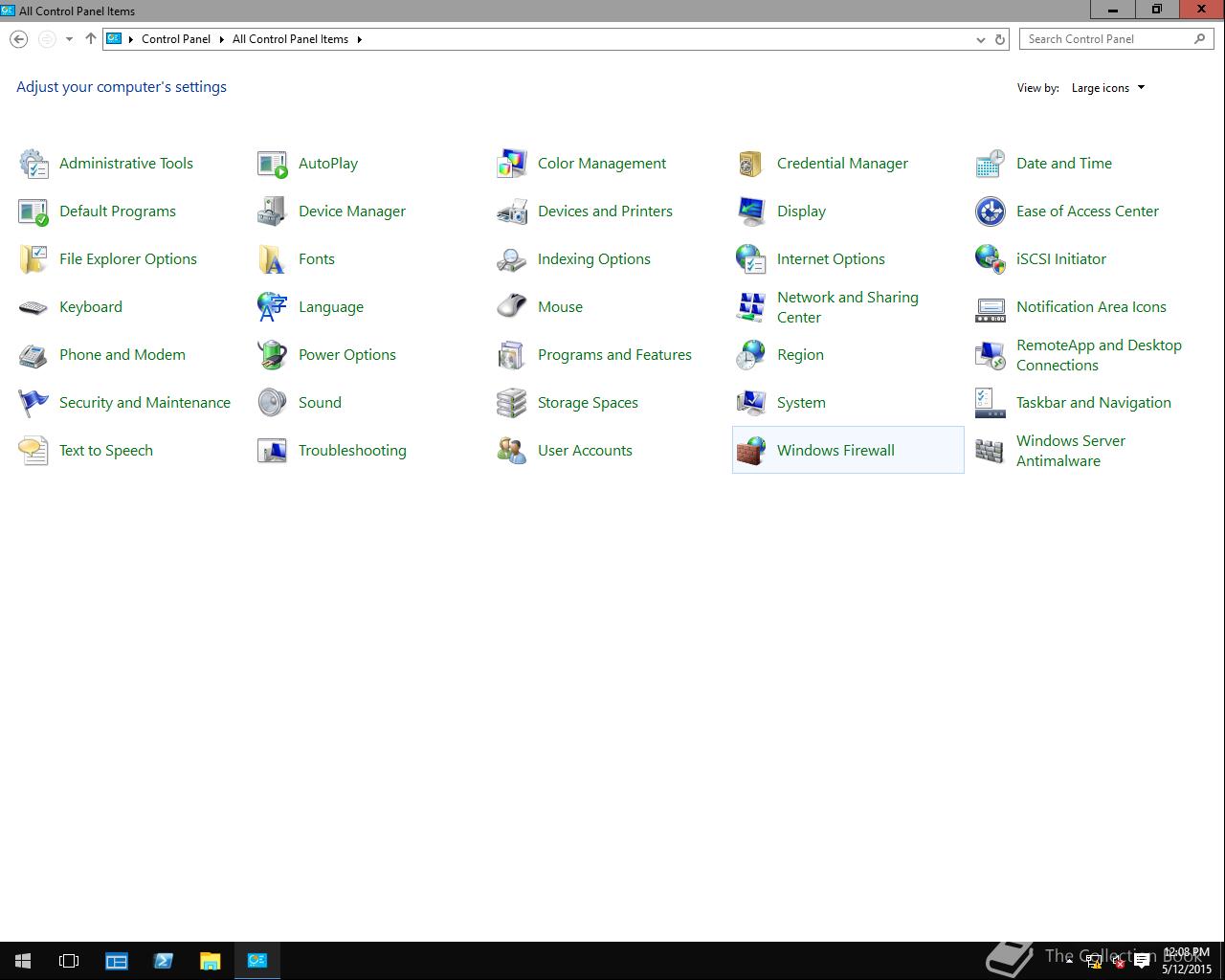Click All Control Panel Items breadcrumb

[290, 39]
